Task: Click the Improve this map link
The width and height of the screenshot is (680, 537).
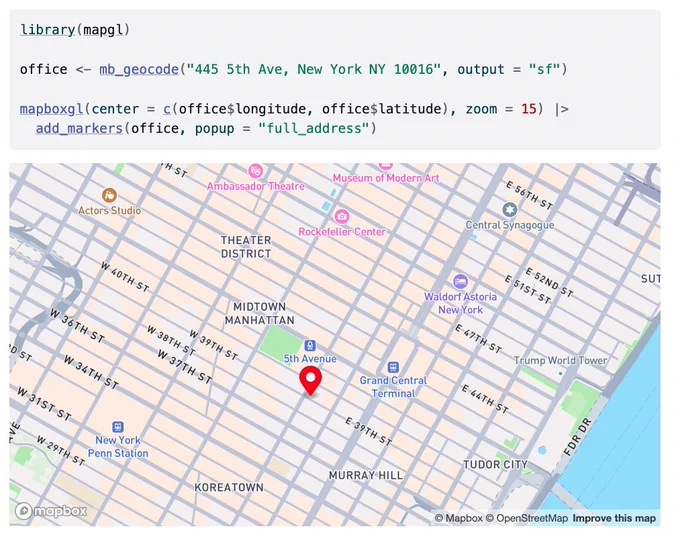Action: (614, 518)
